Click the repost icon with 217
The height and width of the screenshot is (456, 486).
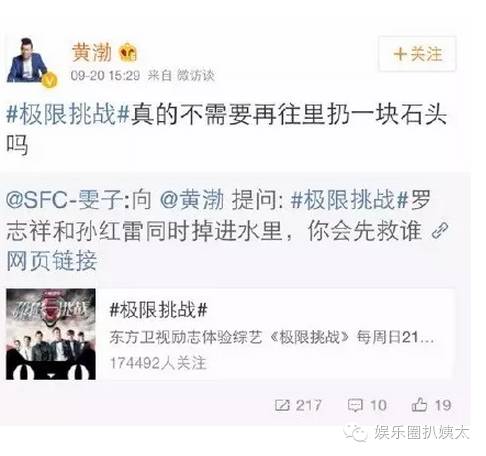(x=282, y=405)
